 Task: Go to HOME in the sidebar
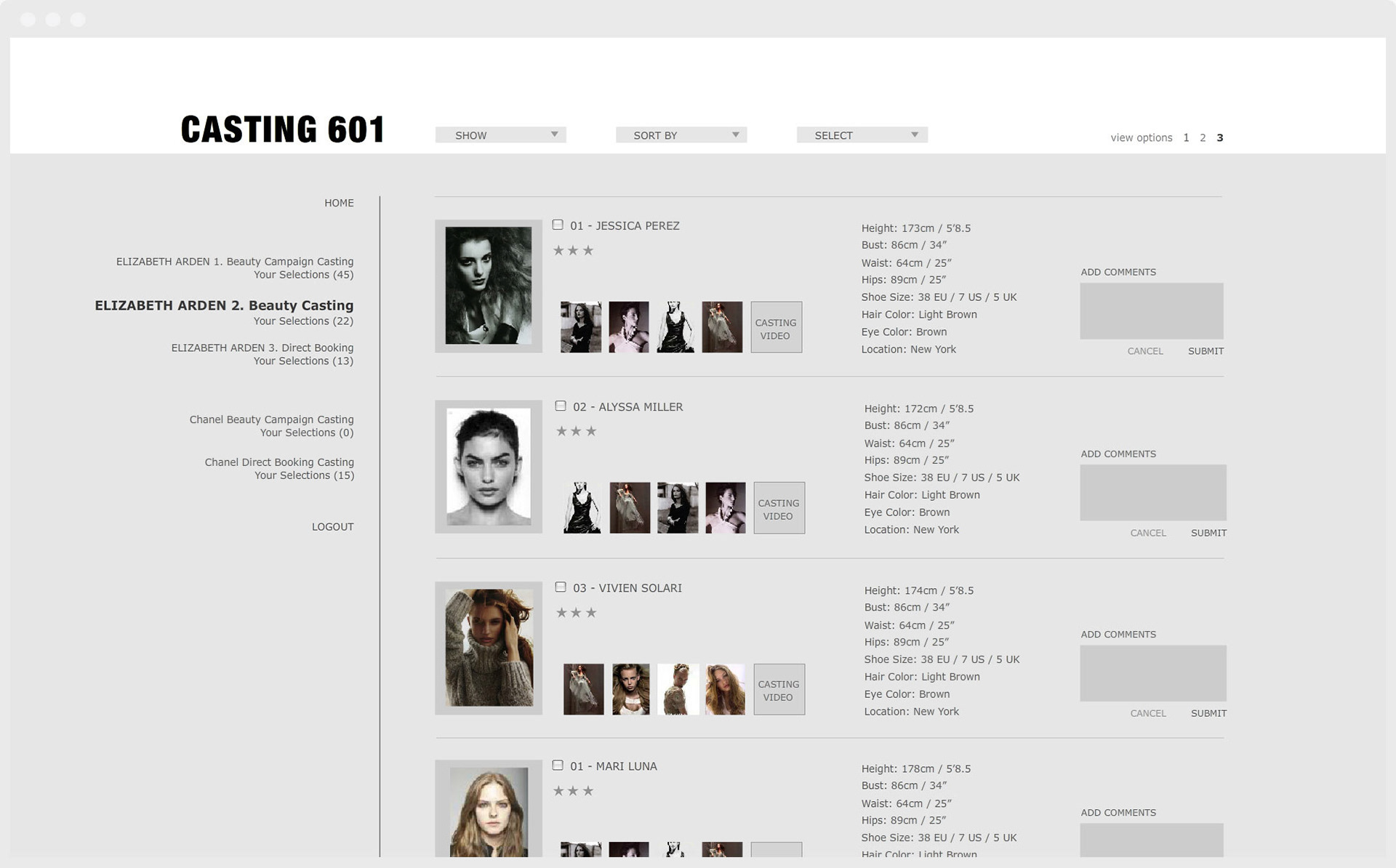[x=339, y=203]
